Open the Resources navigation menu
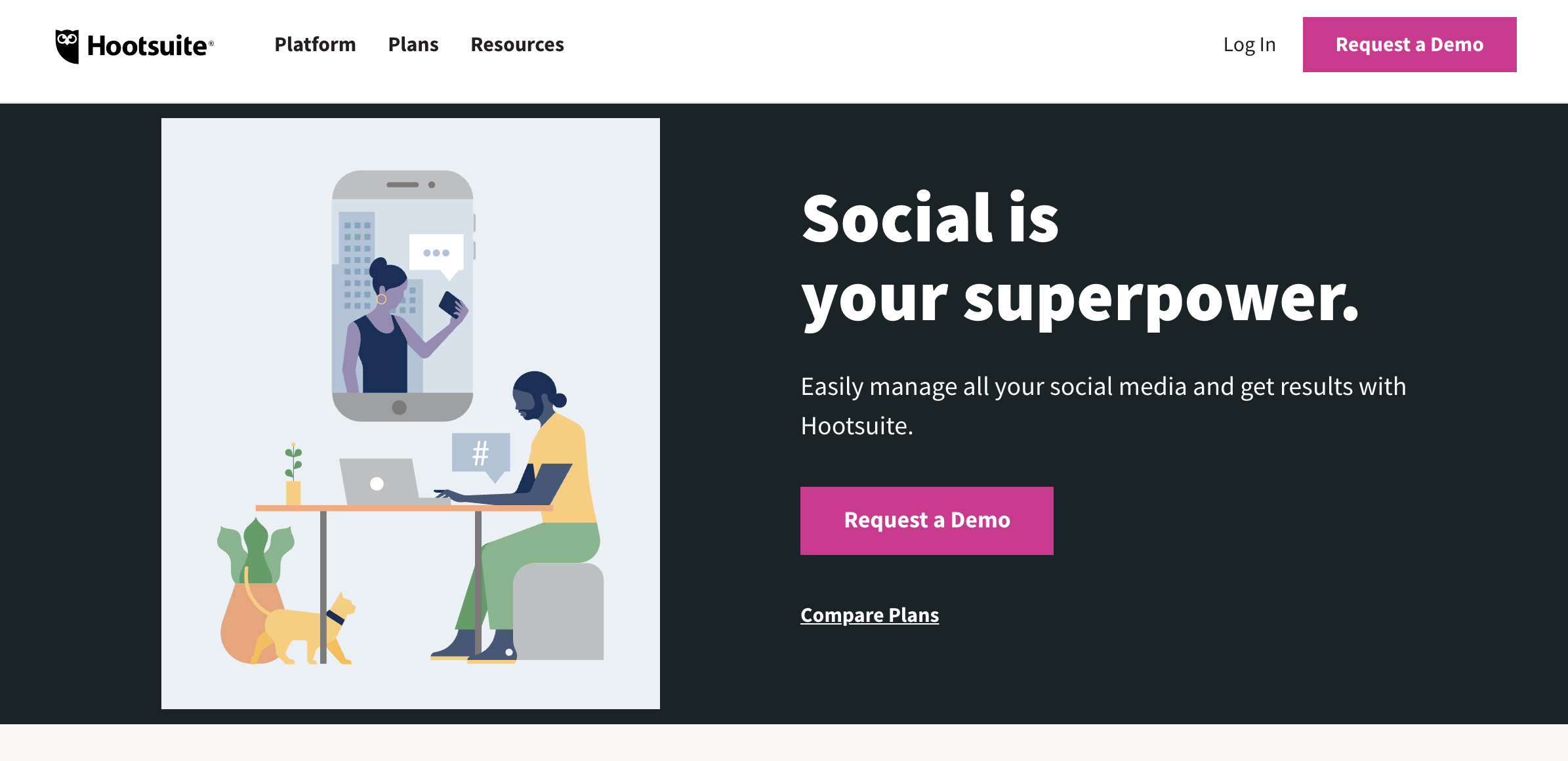This screenshot has width=1568, height=761. pyautogui.click(x=517, y=44)
